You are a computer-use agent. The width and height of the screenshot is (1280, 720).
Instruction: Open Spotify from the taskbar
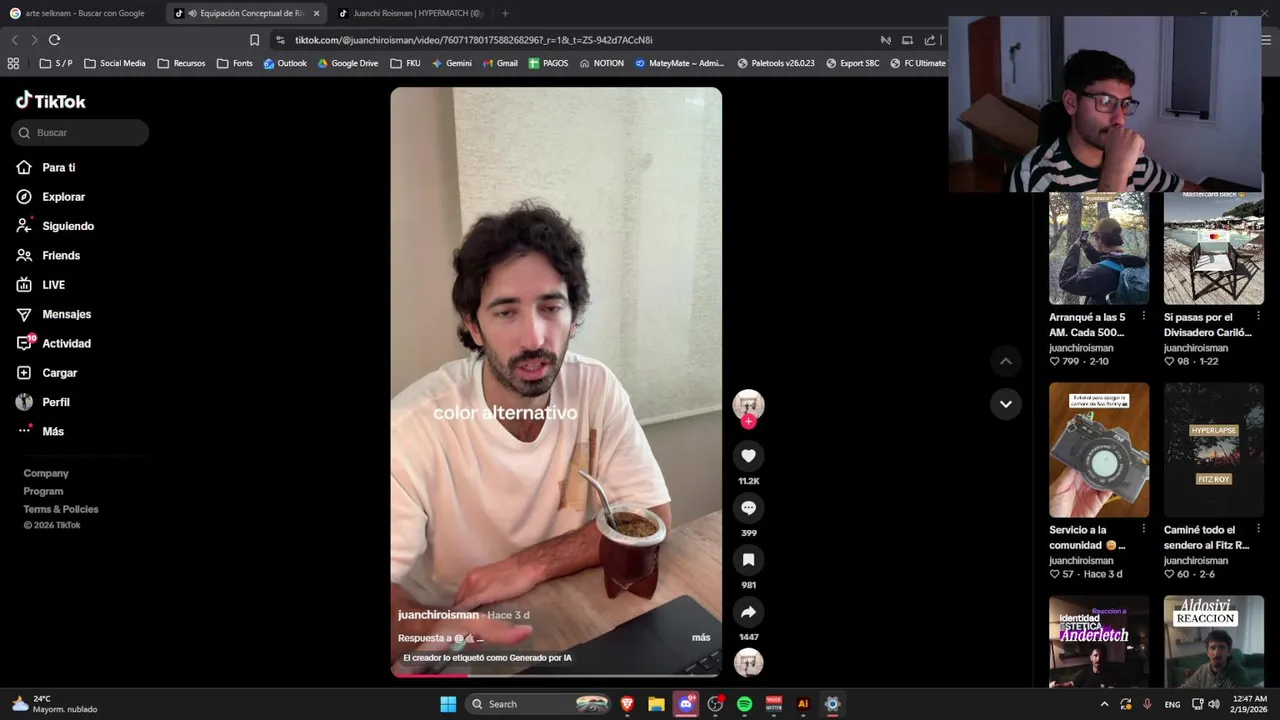[x=744, y=704]
